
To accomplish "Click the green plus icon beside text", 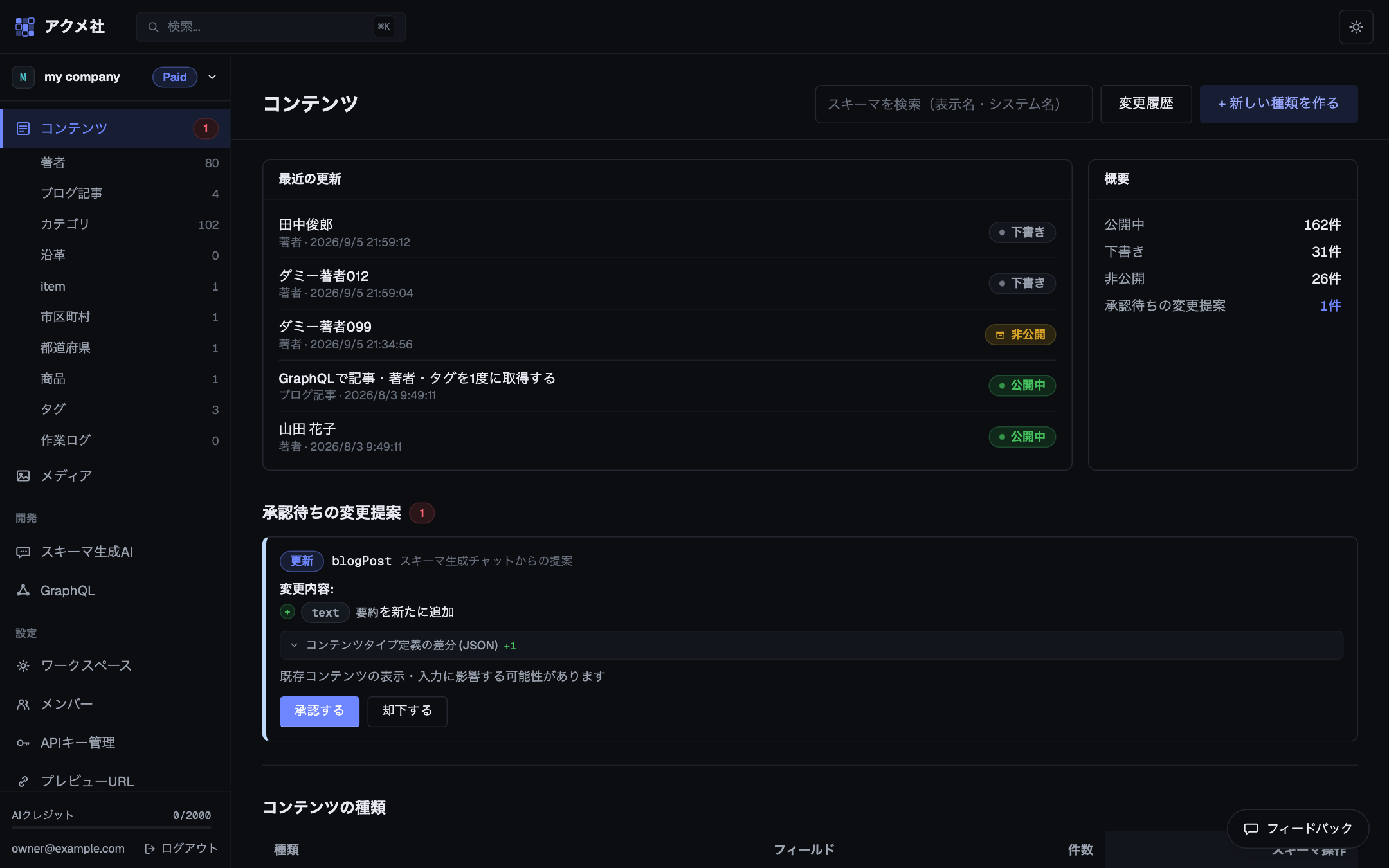I will 287,612.
